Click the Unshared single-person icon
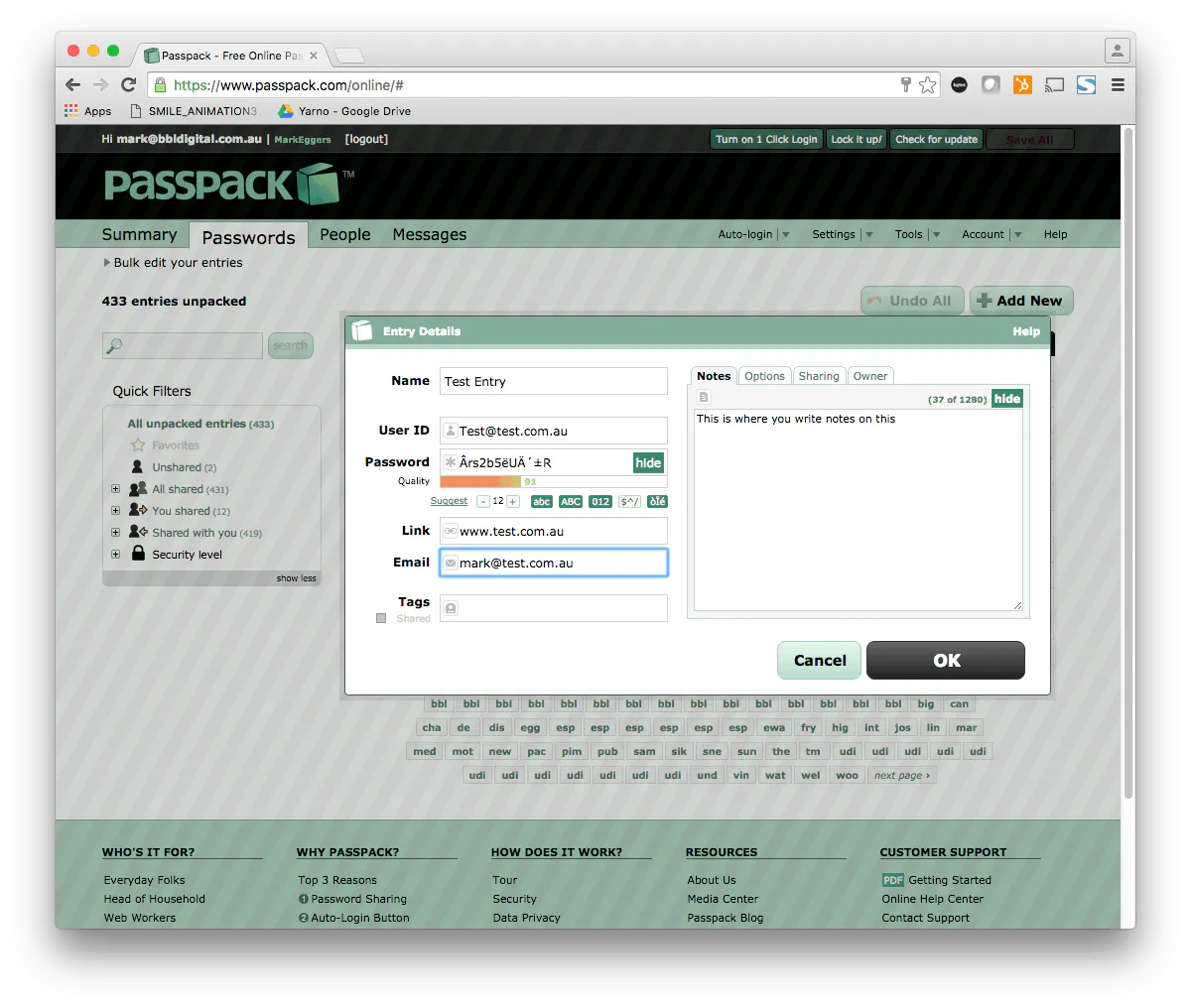 (137, 466)
